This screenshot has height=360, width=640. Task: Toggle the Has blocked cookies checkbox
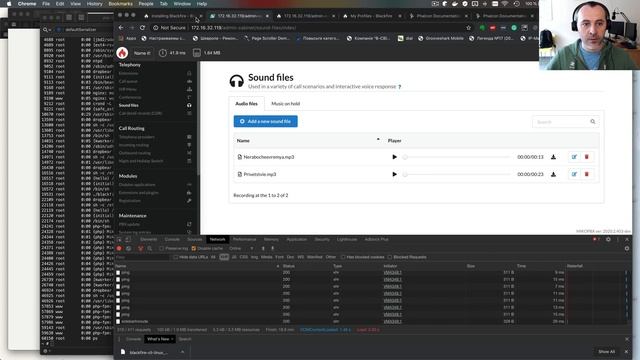[x=343, y=257]
